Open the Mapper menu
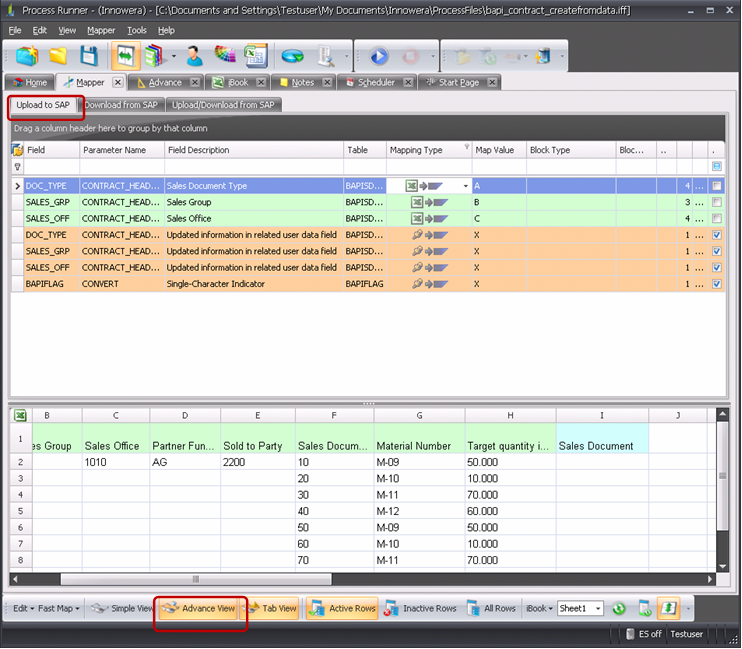The image size is (742, 649). (100, 31)
